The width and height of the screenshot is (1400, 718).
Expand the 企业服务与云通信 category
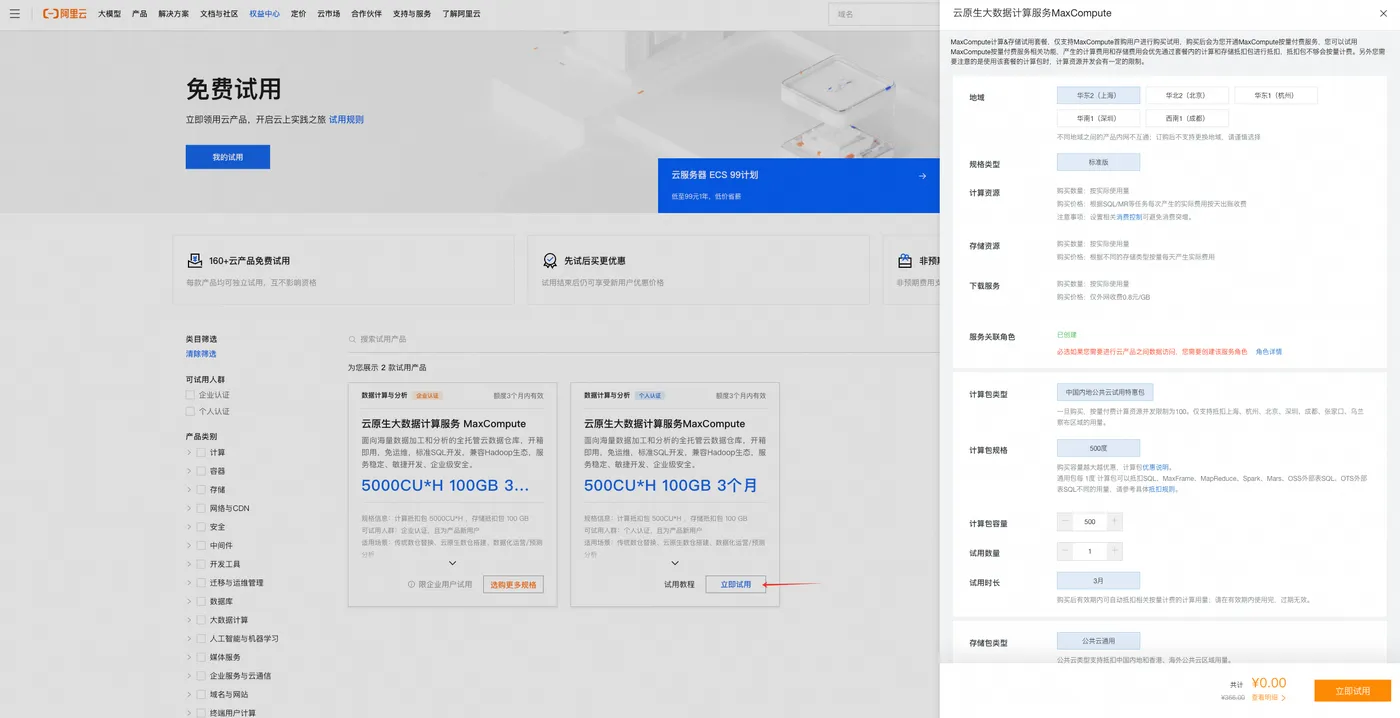(x=189, y=675)
